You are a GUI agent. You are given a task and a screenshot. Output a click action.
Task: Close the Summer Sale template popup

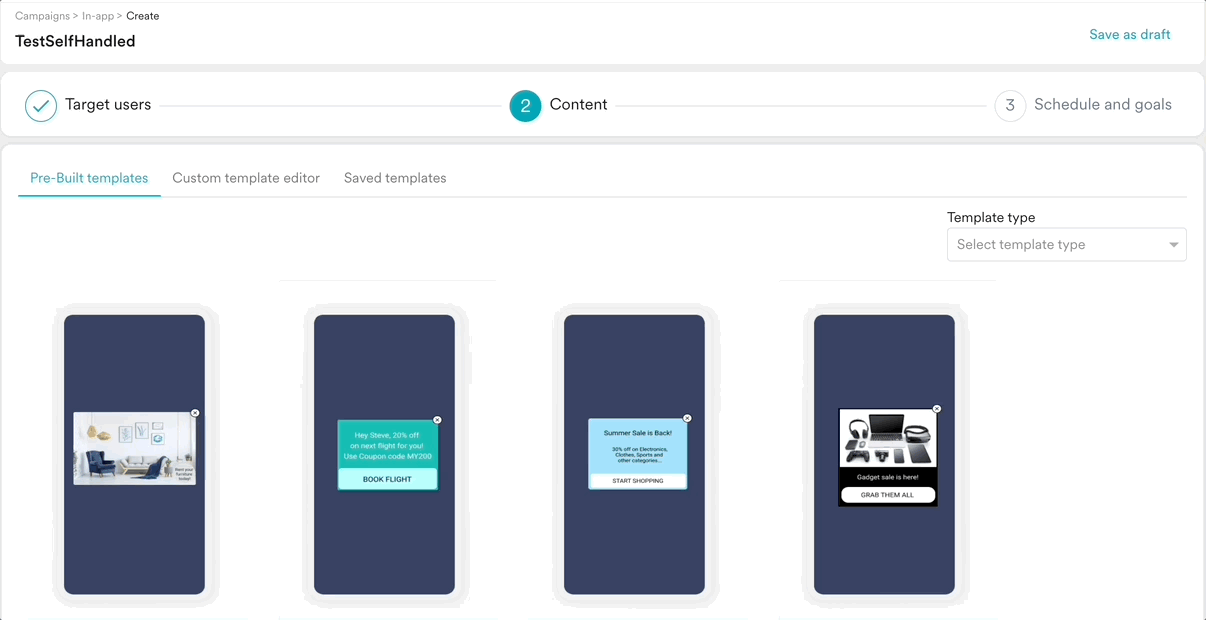point(687,418)
